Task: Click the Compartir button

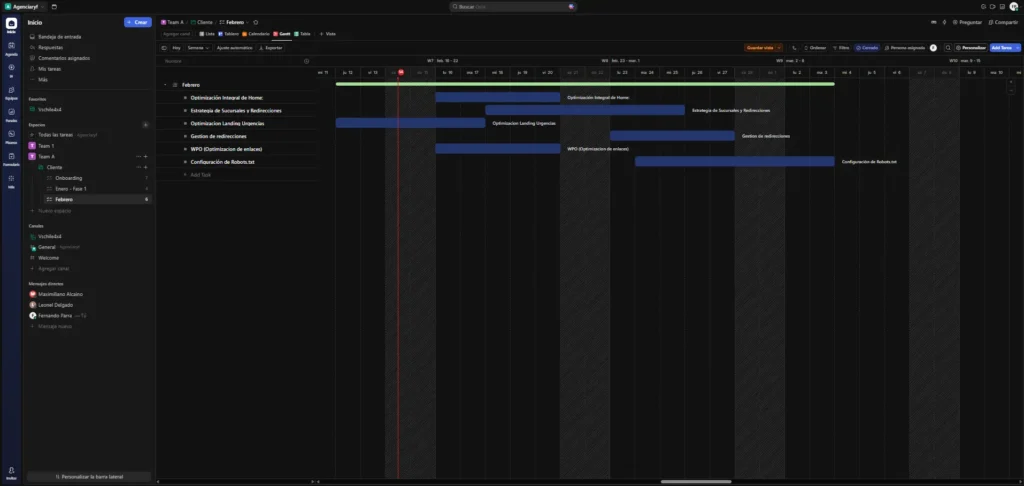Action: tap(1003, 22)
